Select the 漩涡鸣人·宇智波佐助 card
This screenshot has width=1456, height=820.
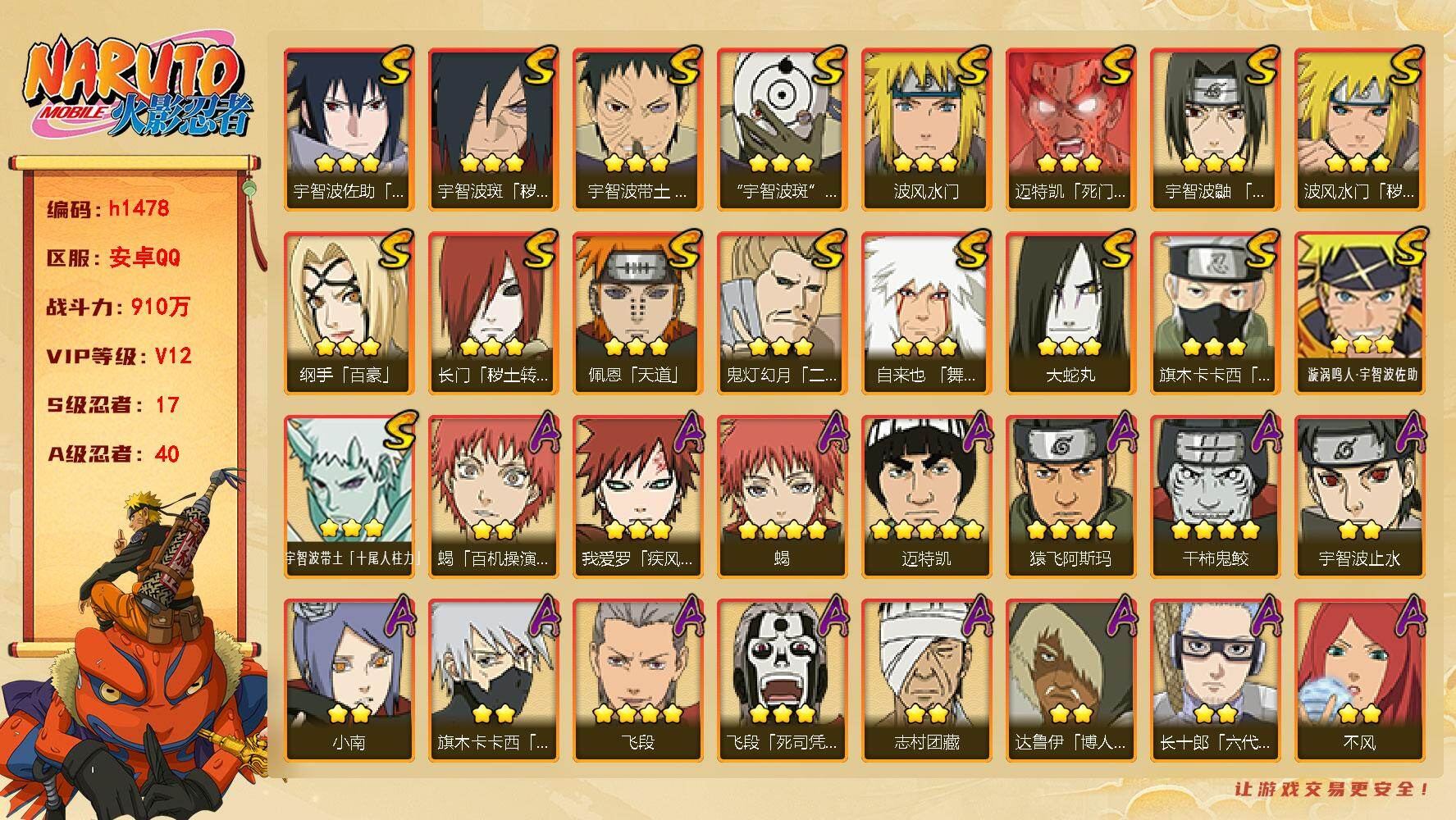coord(1359,313)
